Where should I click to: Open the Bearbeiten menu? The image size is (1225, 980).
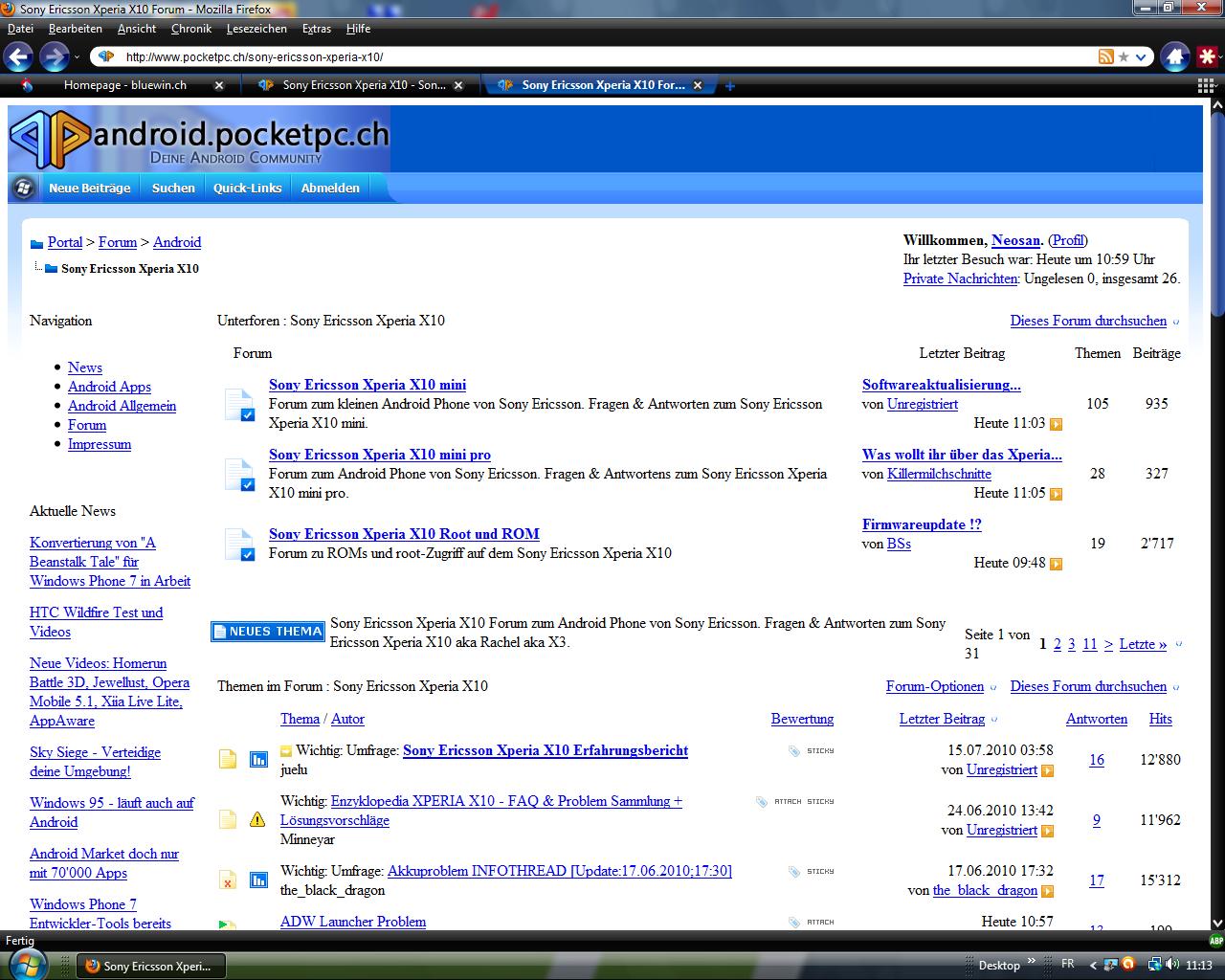(76, 29)
